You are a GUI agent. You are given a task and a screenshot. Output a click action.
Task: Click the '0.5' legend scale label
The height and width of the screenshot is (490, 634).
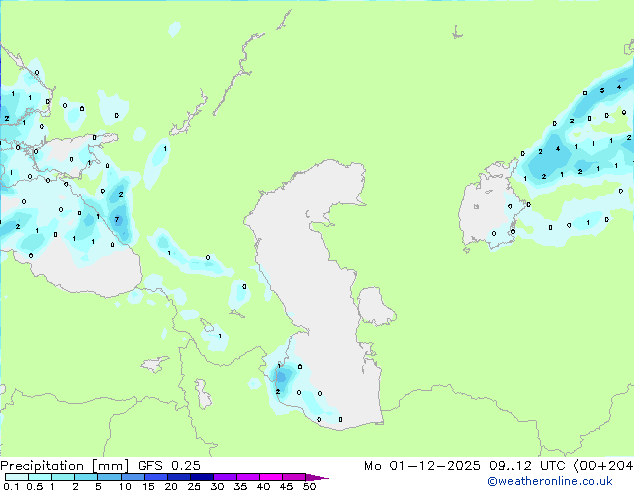(x=35, y=486)
